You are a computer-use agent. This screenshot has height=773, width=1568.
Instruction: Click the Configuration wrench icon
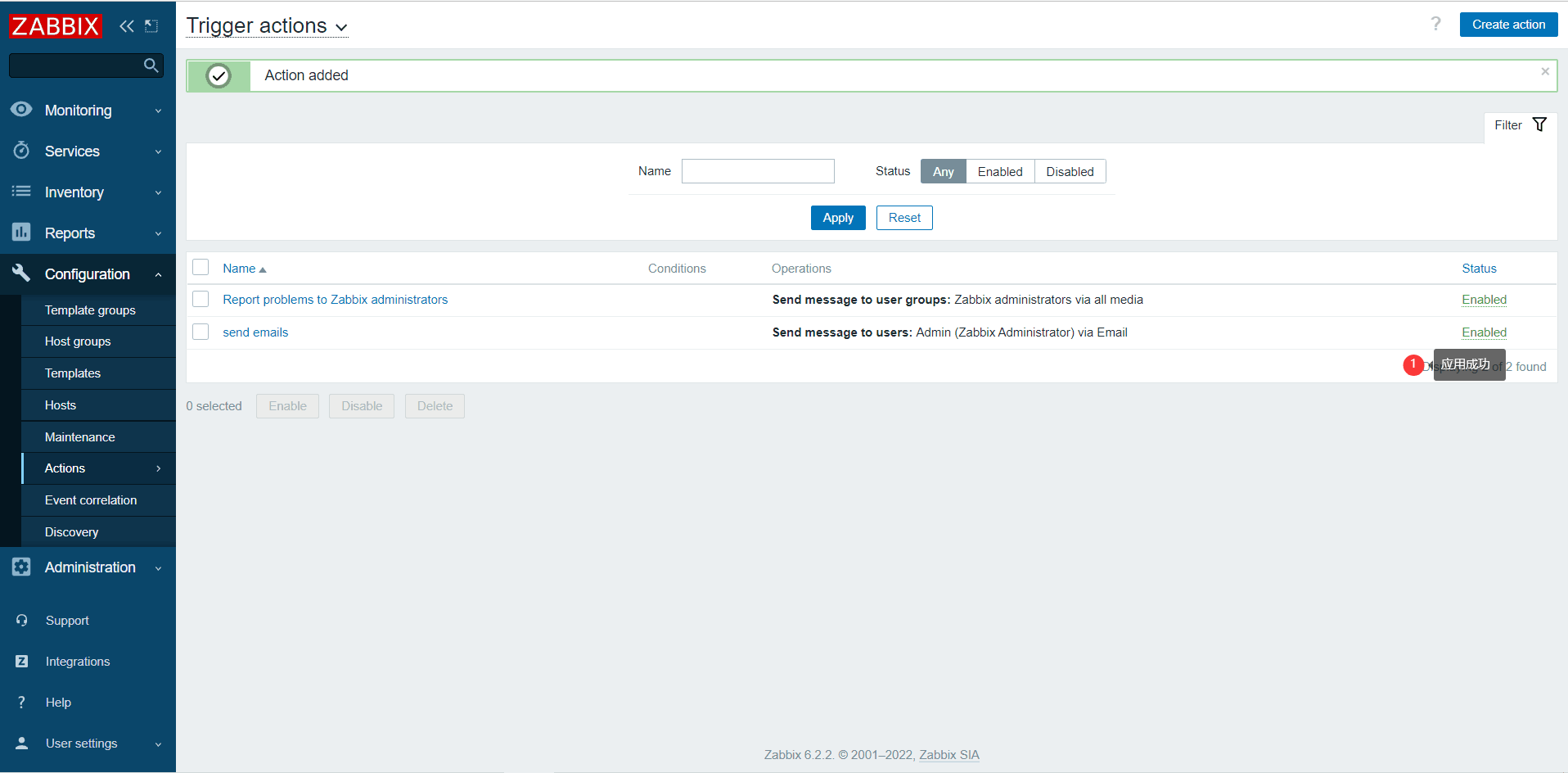21,273
